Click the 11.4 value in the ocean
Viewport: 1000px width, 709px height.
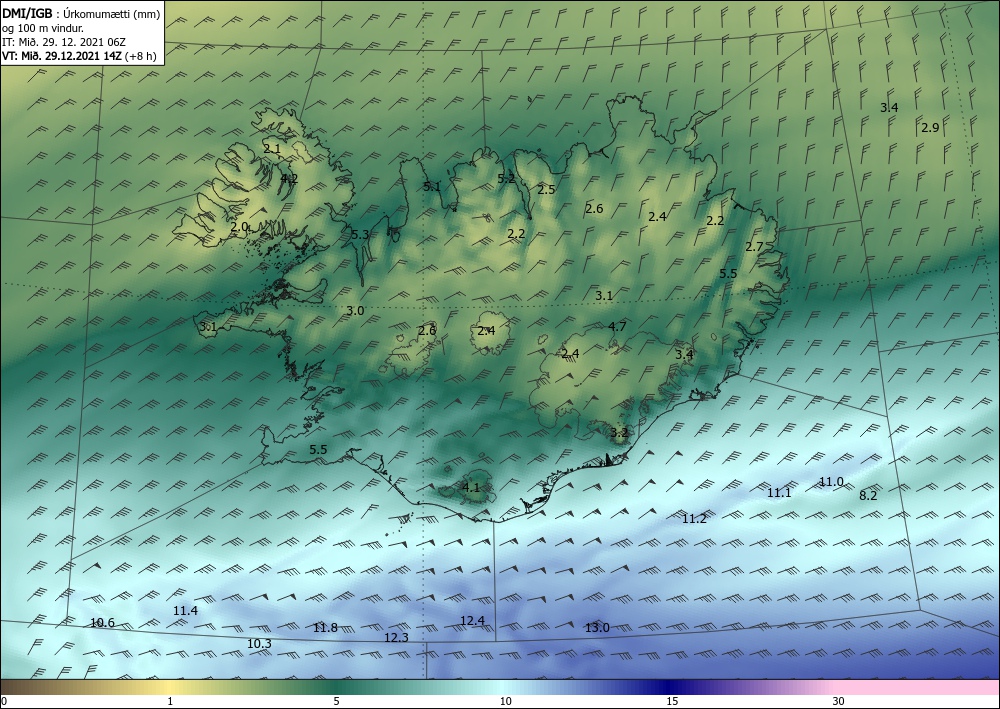186,611
